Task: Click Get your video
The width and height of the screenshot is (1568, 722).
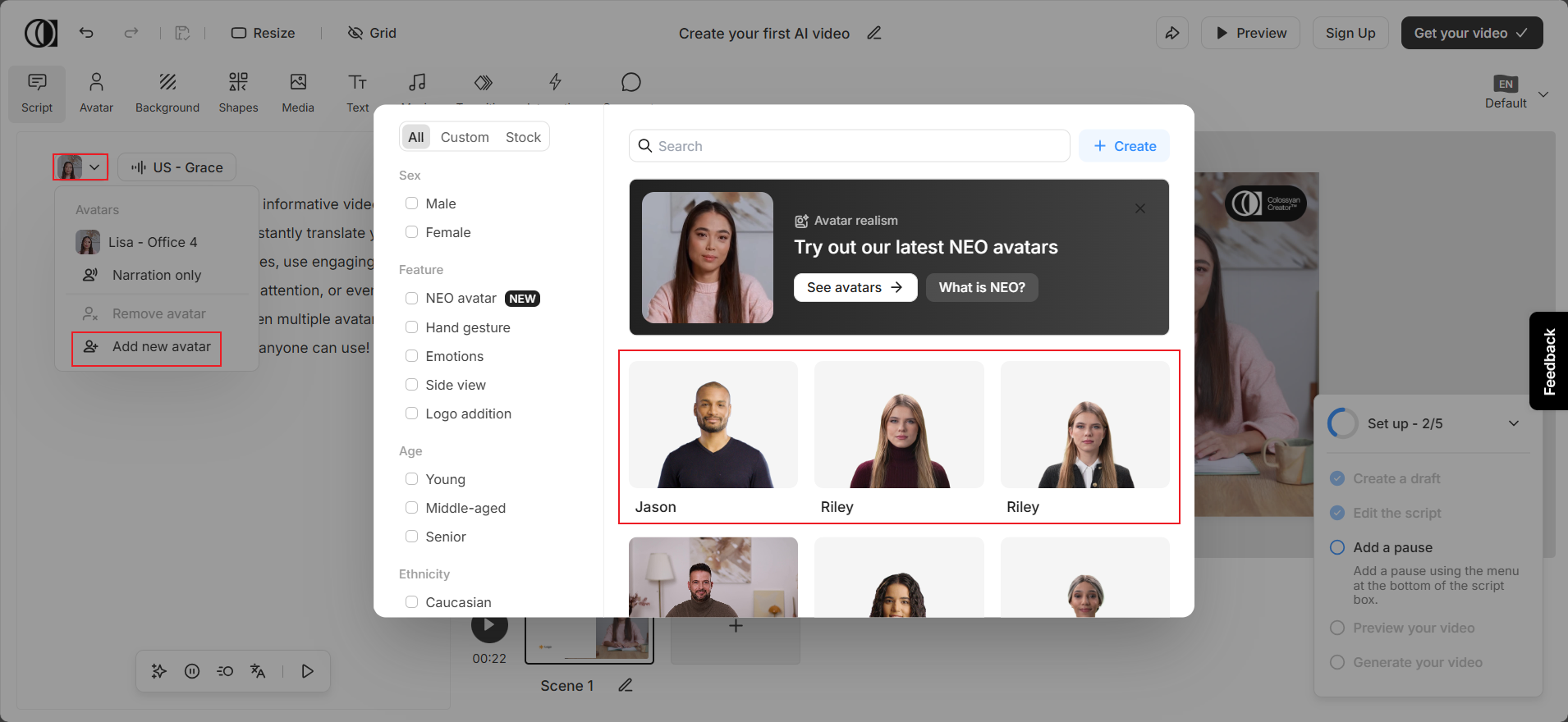Action: pyautogui.click(x=1472, y=33)
